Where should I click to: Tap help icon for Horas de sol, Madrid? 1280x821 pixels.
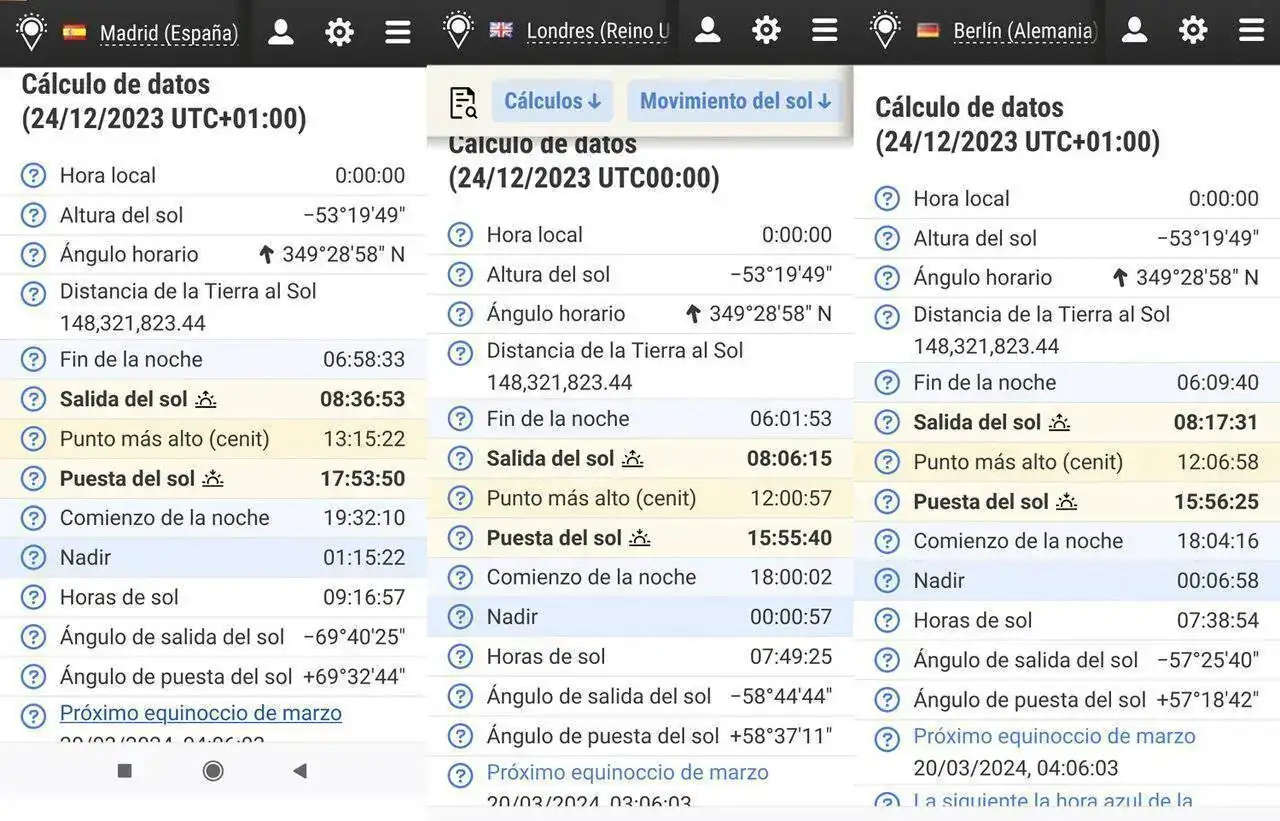pos(33,597)
